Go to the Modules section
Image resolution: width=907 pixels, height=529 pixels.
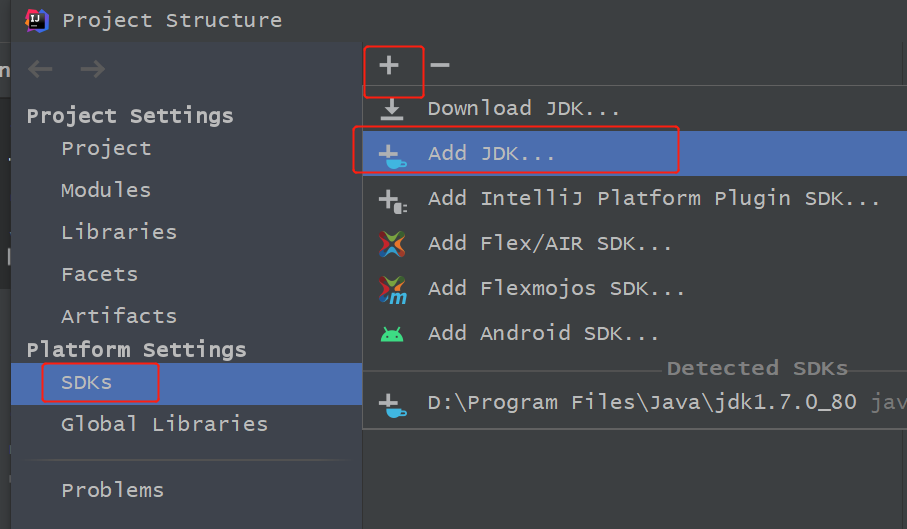point(106,191)
